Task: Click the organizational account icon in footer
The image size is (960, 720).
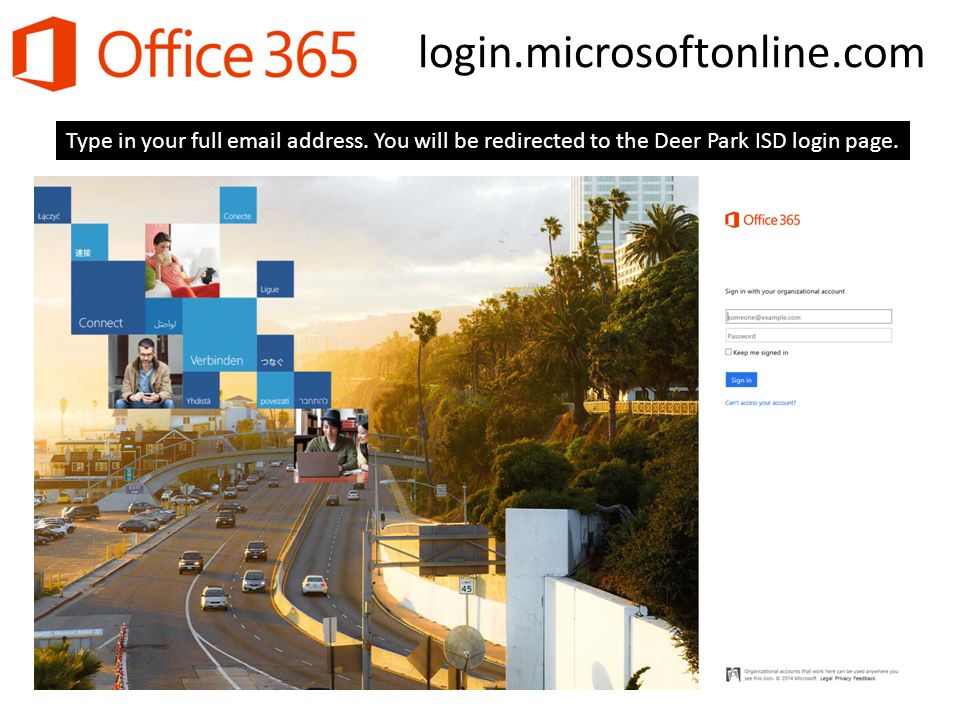Action: (x=733, y=675)
